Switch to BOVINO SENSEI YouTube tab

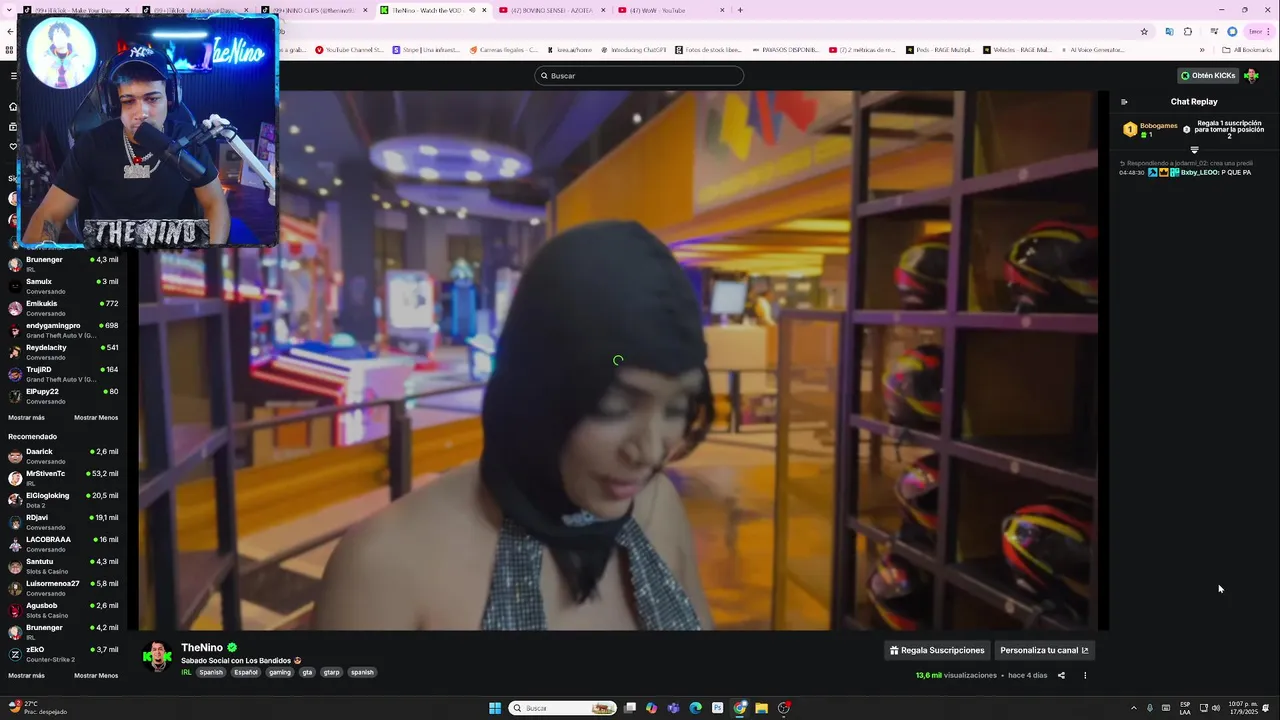tap(551, 10)
